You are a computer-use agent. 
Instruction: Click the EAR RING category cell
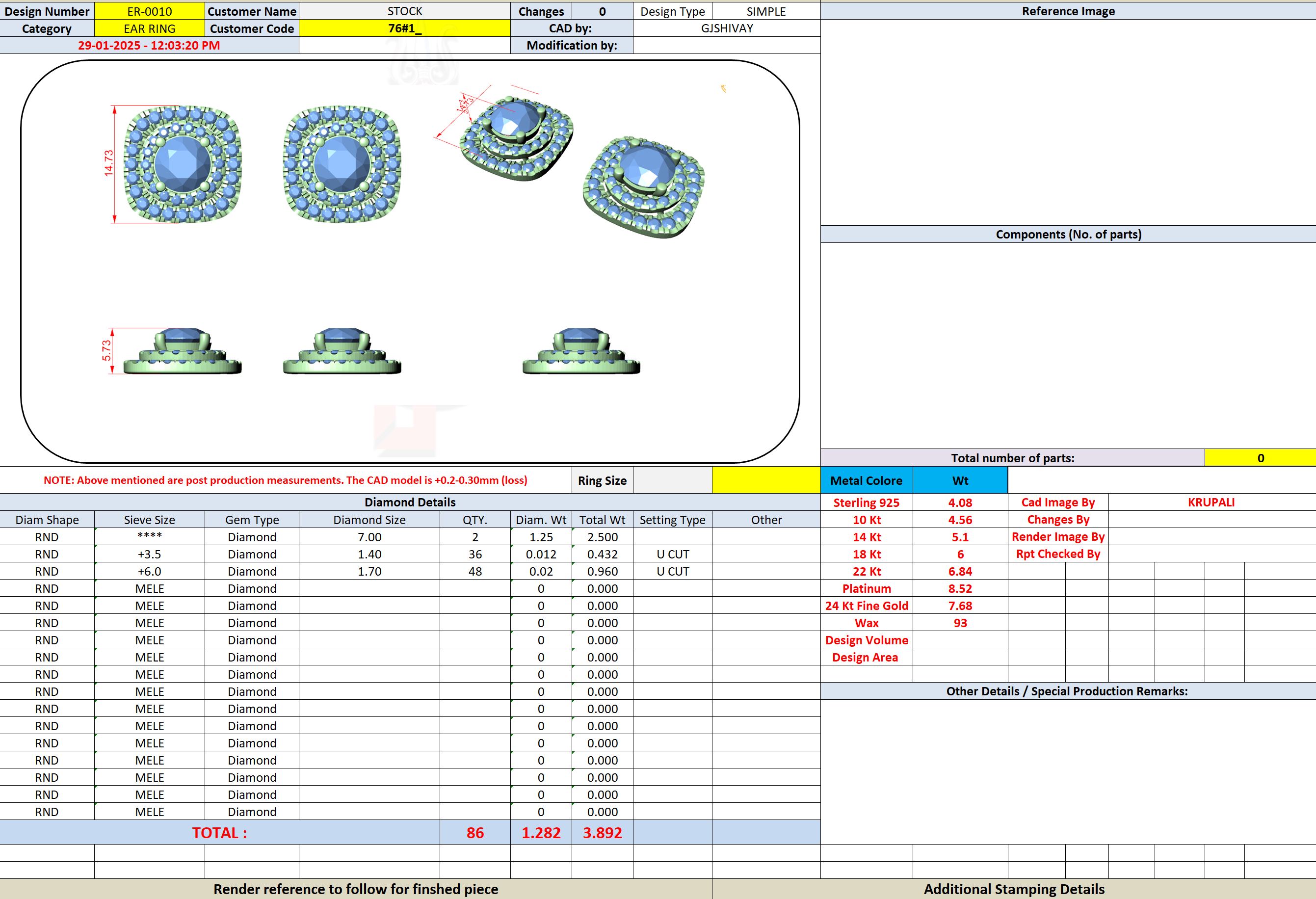click(x=150, y=28)
